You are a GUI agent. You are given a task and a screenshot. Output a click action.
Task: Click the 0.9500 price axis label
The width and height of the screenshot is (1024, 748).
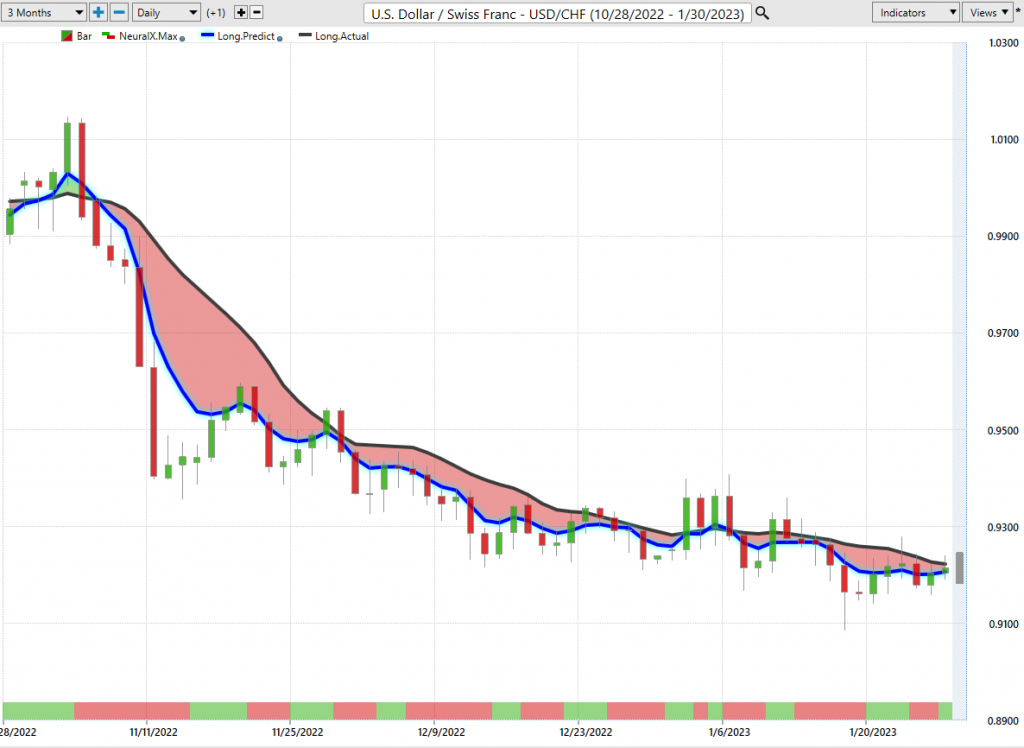(x=1003, y=431)
